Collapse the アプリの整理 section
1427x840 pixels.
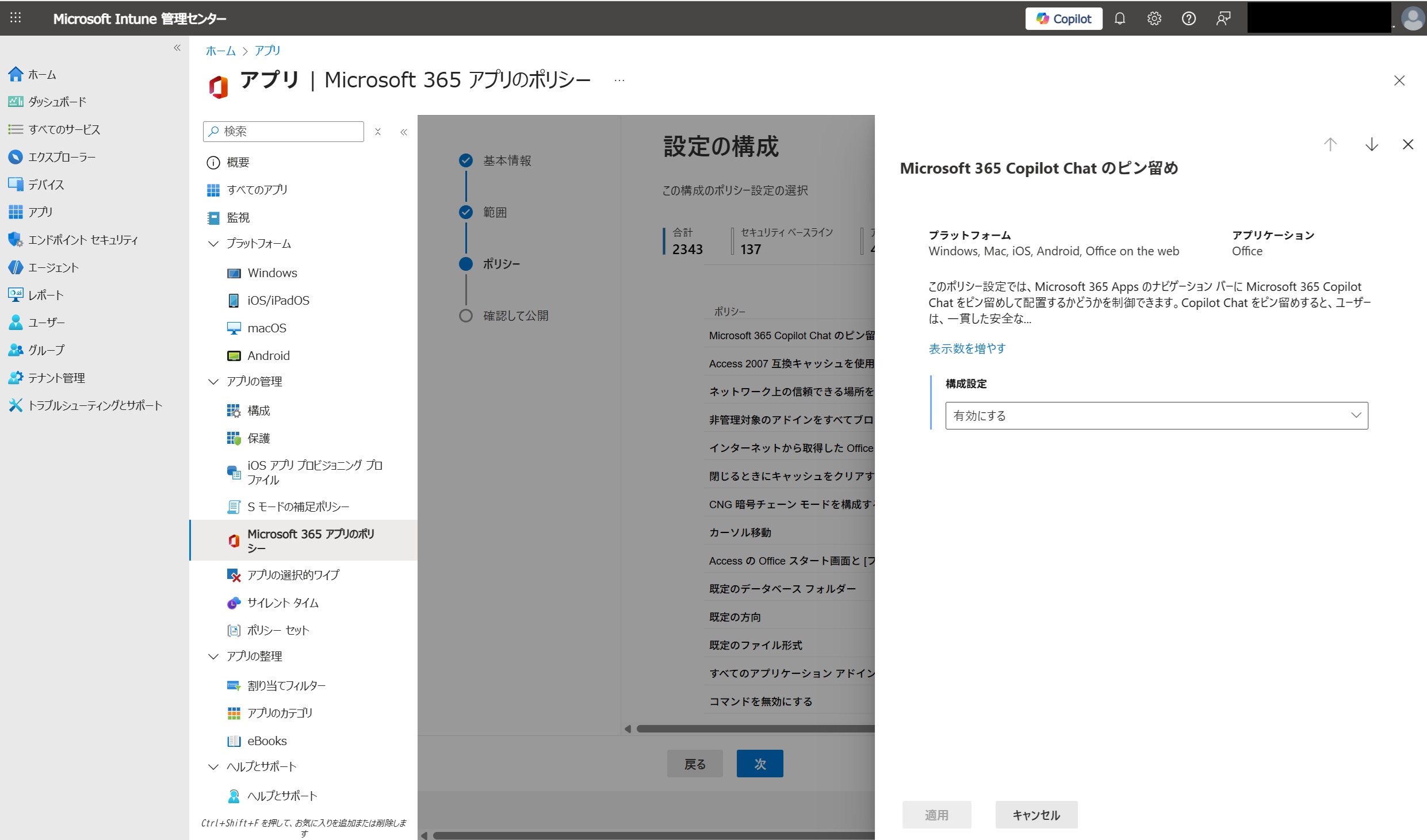(213, 657)
